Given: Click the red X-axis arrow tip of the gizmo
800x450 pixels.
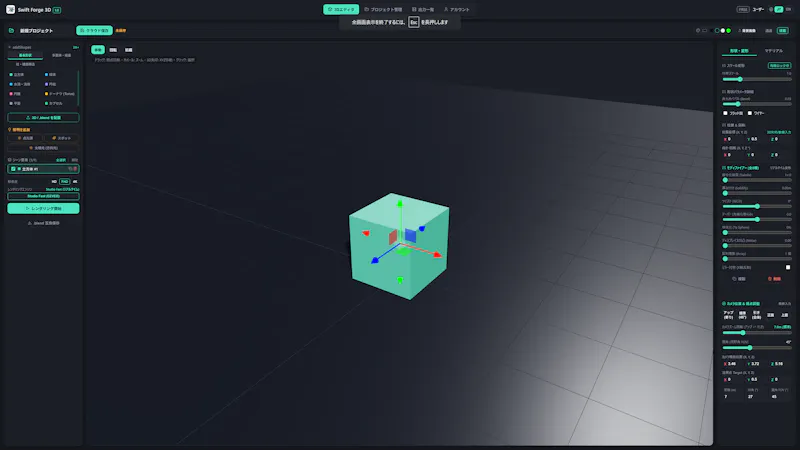Looking at the screenshot, I should (x=437, y=254).
